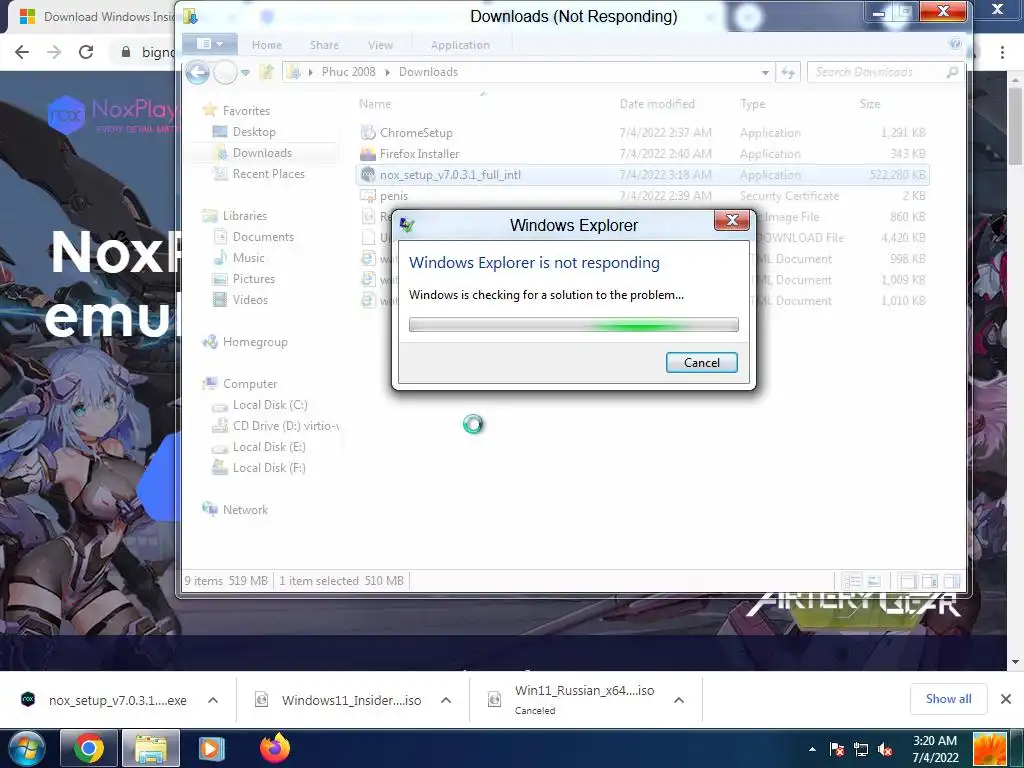Go up one folder level
The width and height of the screenshot is (1024, 768).
point(266,72)
